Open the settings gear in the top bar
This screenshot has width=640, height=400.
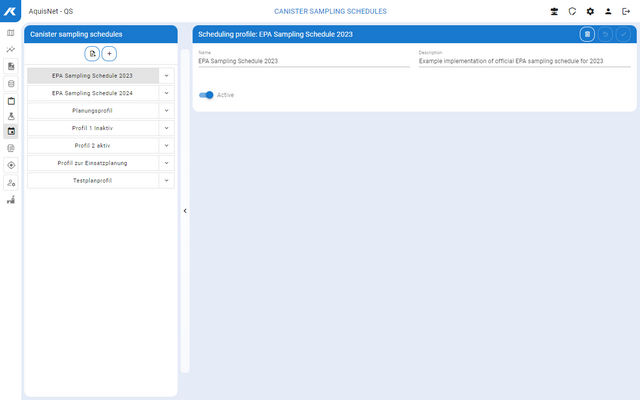click(x=590, y=11)
